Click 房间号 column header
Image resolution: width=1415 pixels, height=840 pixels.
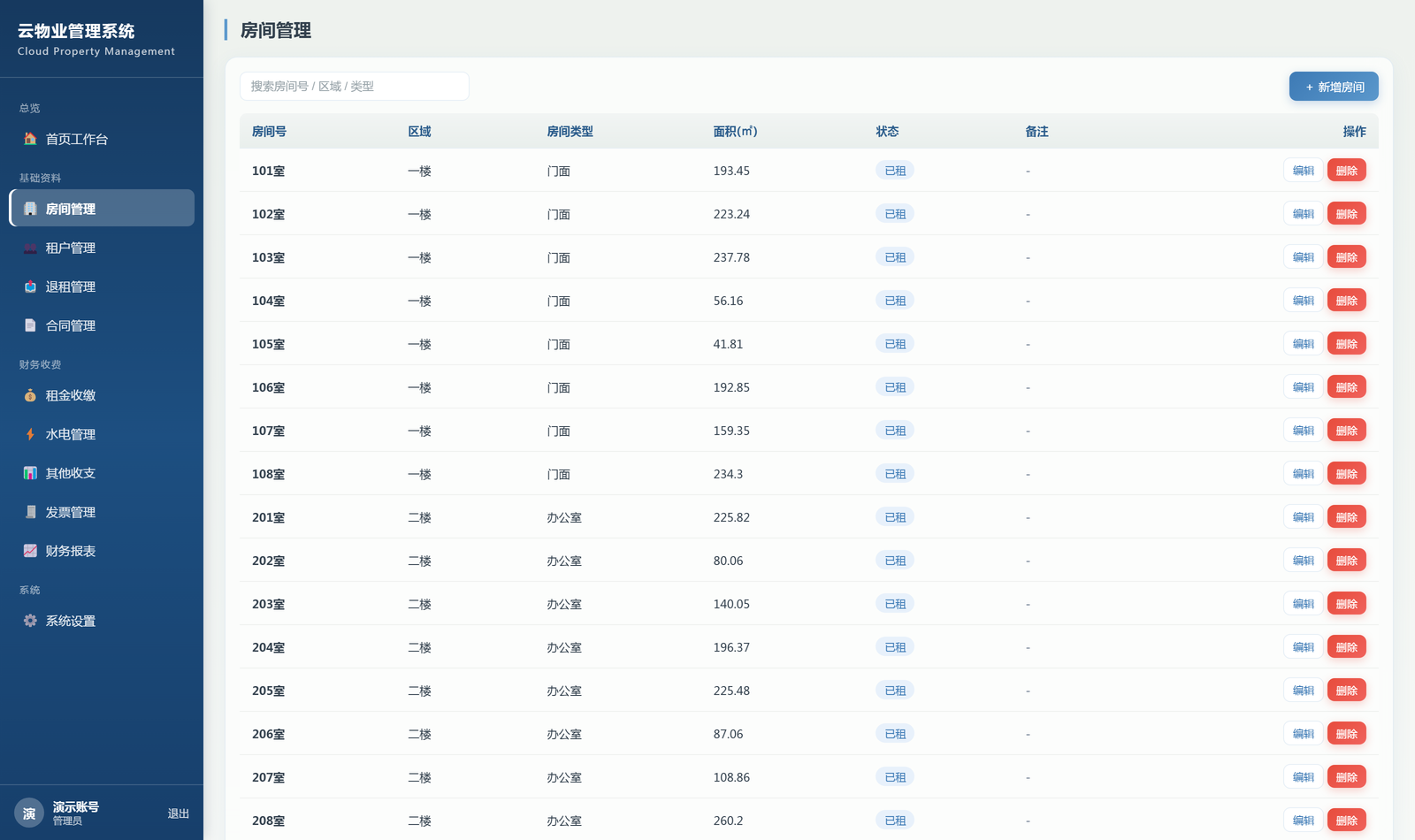(269, 132)
